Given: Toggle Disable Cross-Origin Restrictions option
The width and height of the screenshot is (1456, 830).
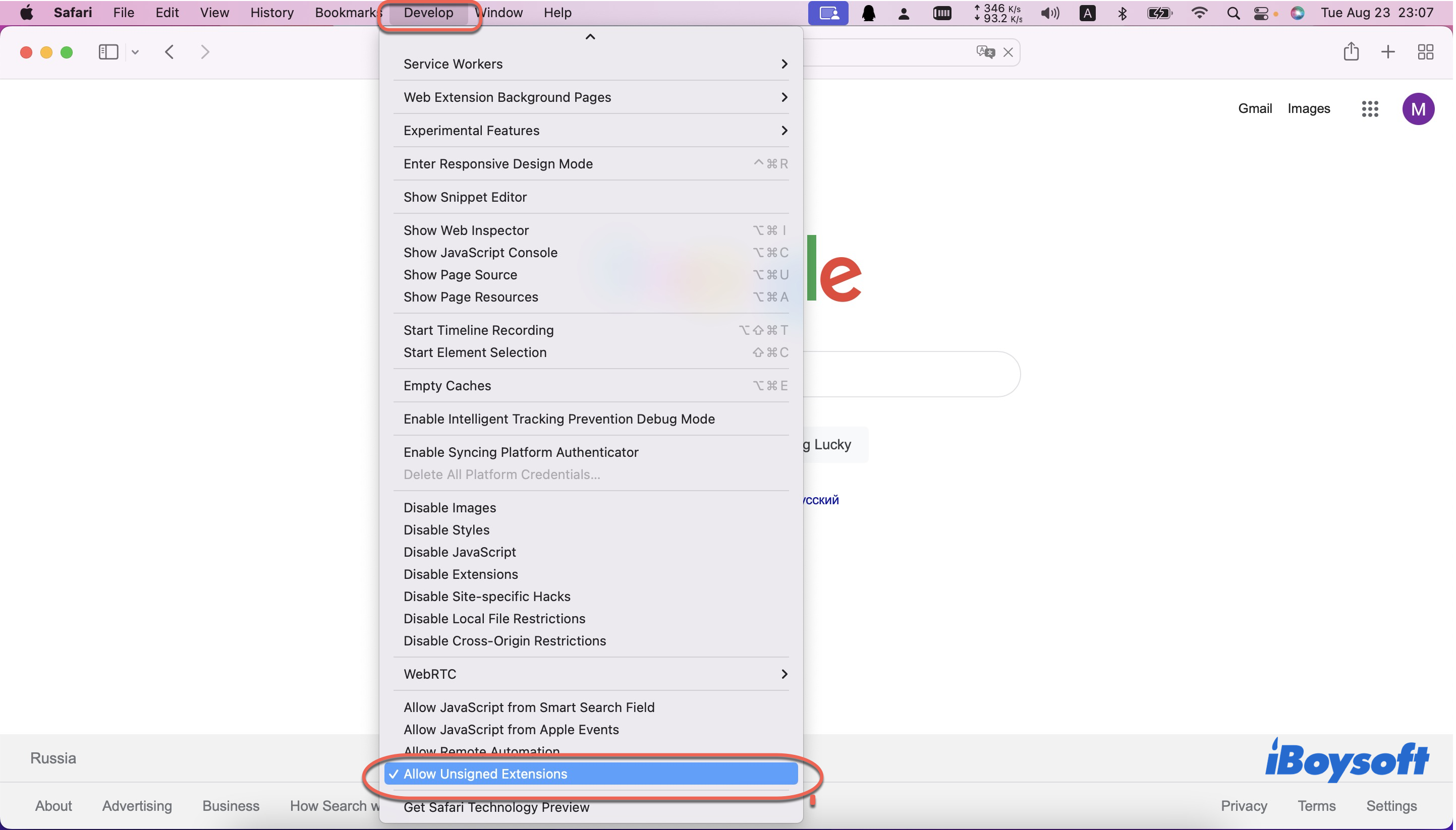Looking at the screenshot, I should point(504,640).
